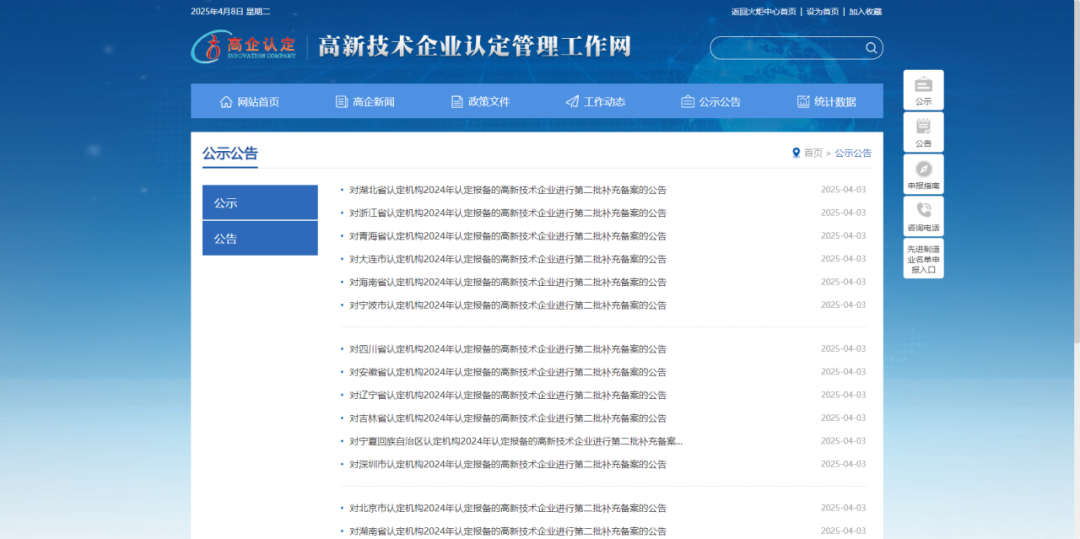Click the news icon beside 高企新闻
This screenshot has height=539, width=1080.
tap(342, 102)
